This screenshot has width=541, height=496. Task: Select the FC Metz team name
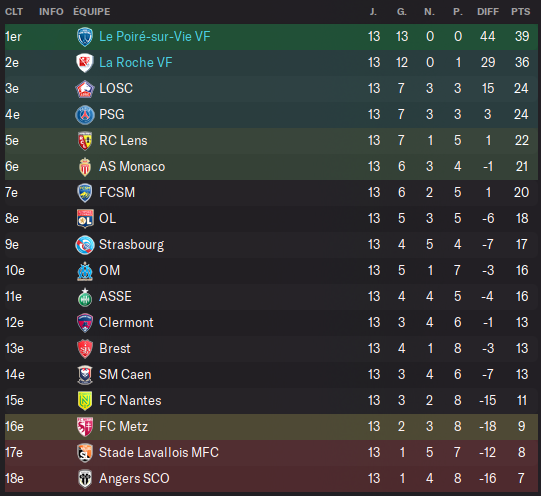[124, 427]
